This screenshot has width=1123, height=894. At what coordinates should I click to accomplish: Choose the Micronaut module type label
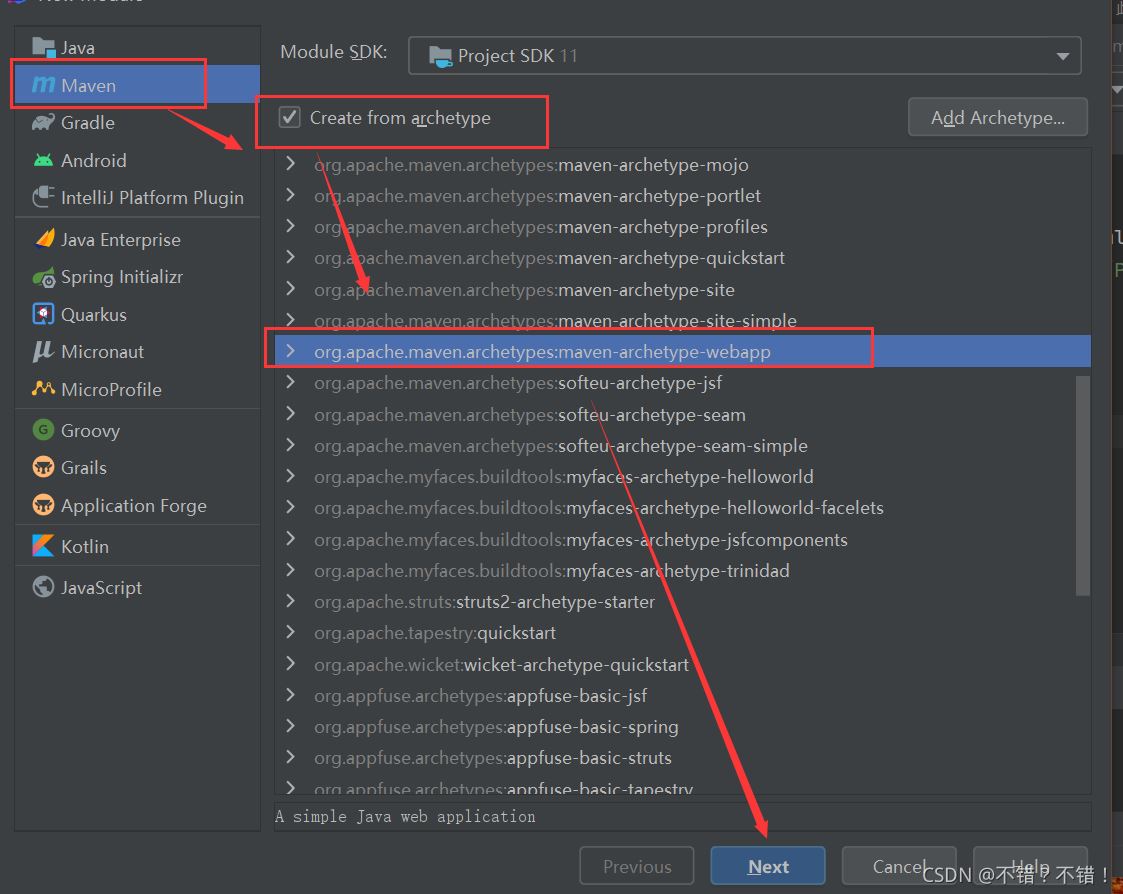(102, 352)
